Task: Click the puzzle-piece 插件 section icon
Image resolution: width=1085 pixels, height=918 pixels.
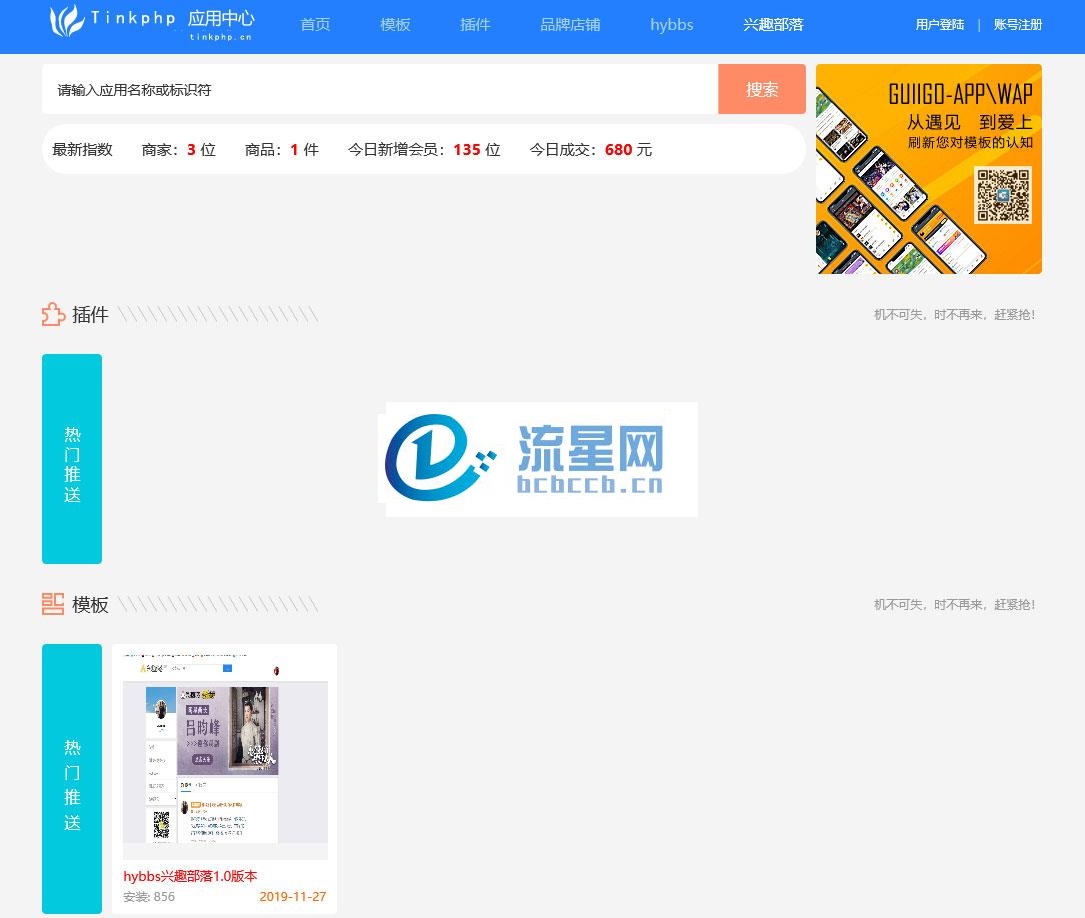Action: [x=53, y=315]
